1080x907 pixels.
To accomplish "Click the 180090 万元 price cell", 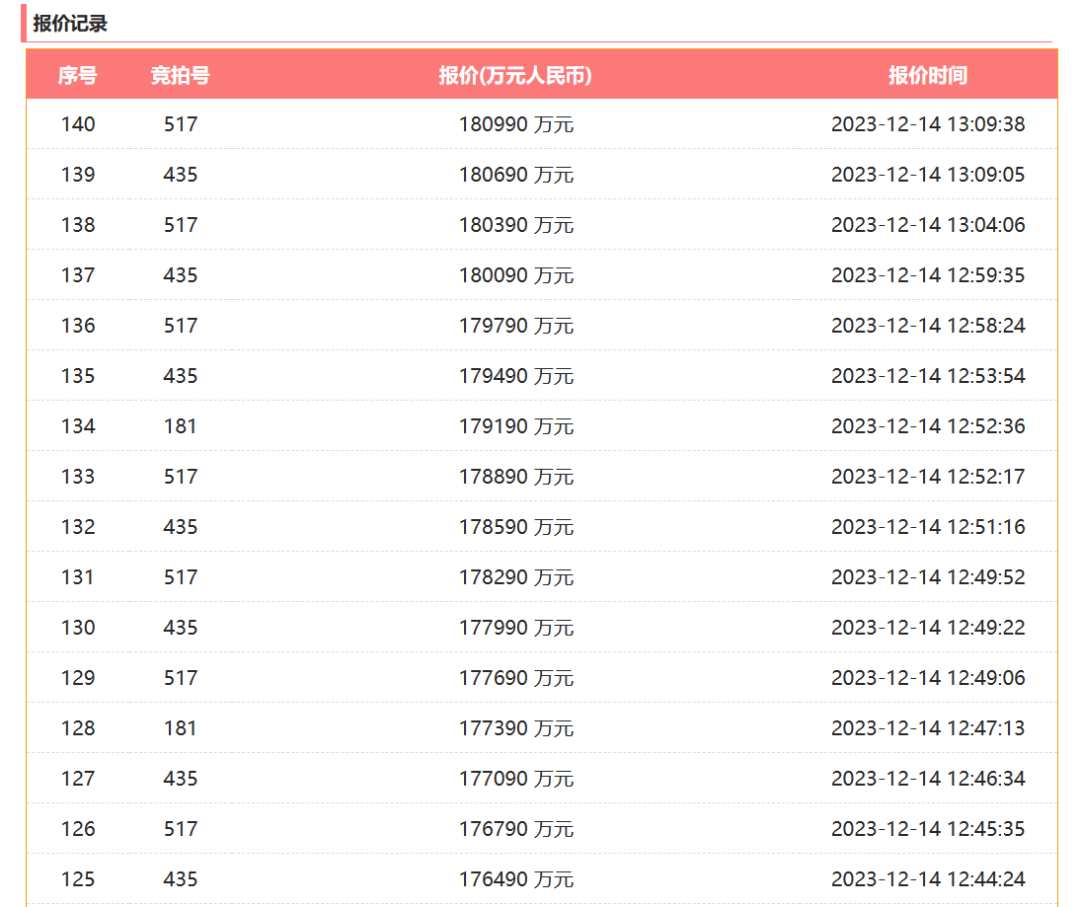I will tap(516, 275).
